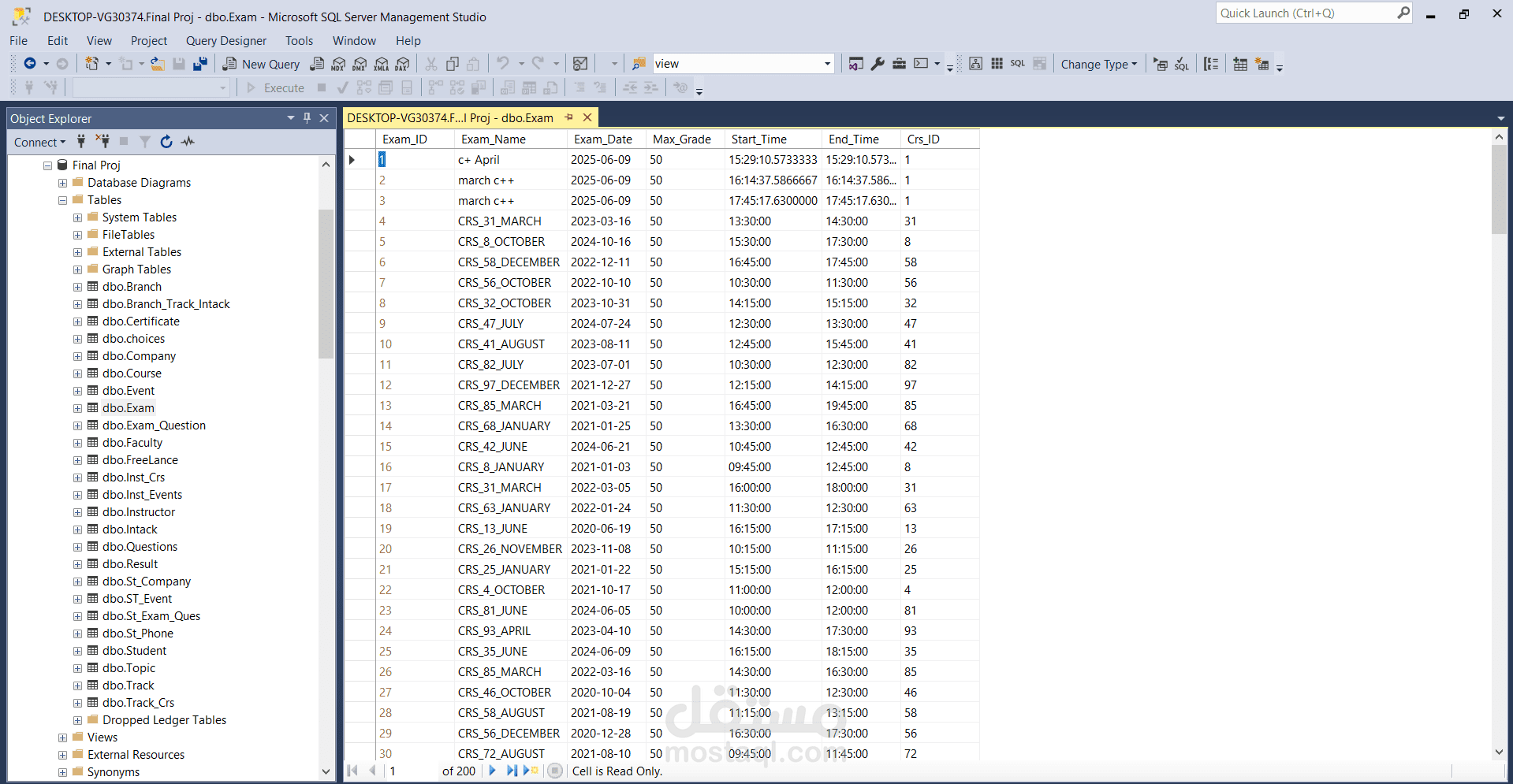Close the dbo.Exam document tab
Image resolution: width=1513 pixels, height=784 pixels.
[587, 117]
